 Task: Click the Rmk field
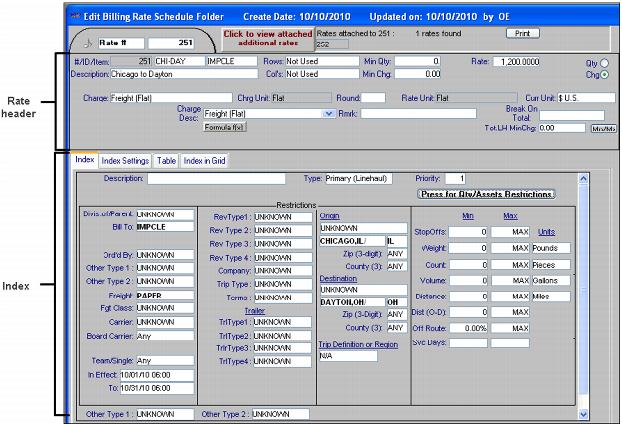(419, 113)
